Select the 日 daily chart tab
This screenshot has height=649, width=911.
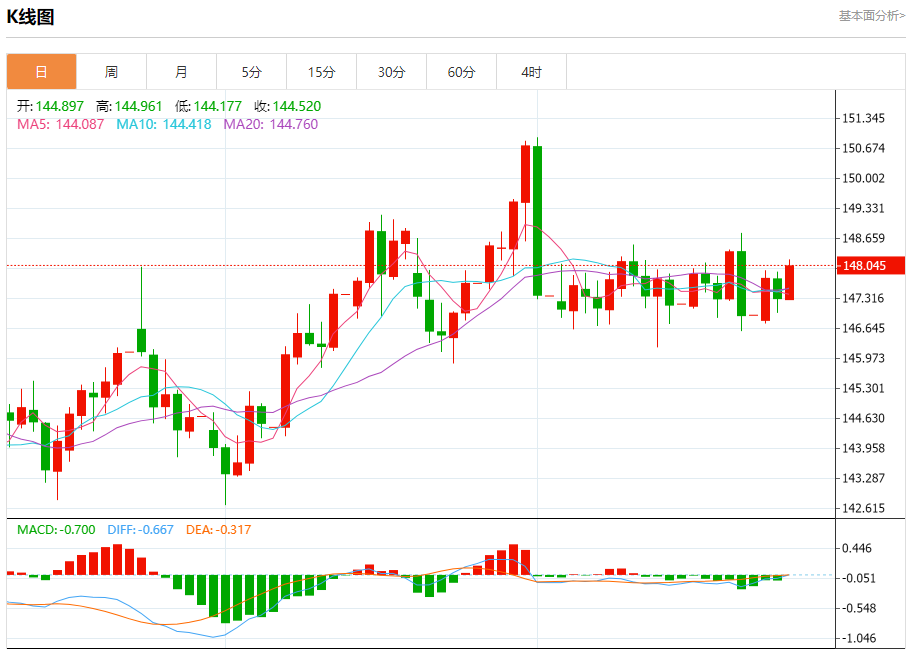click(x=41, y=72)
